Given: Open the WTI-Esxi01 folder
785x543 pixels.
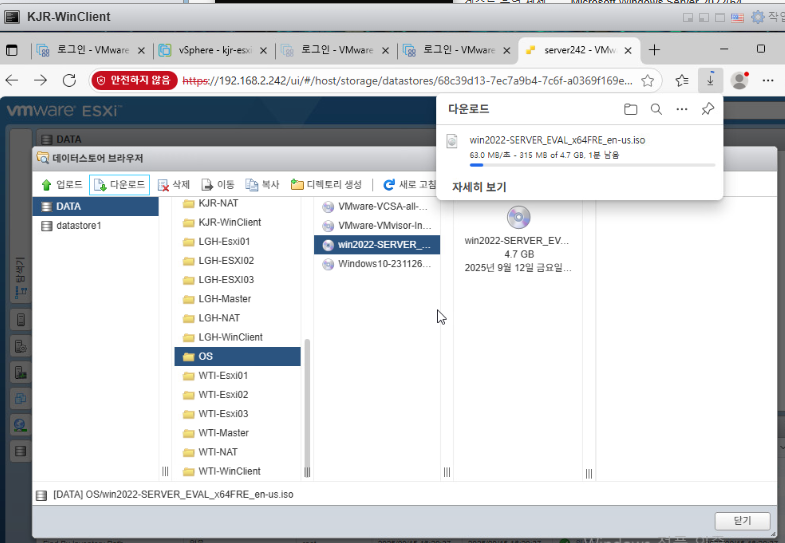Looking at the screenshot, I should (237, 376).
